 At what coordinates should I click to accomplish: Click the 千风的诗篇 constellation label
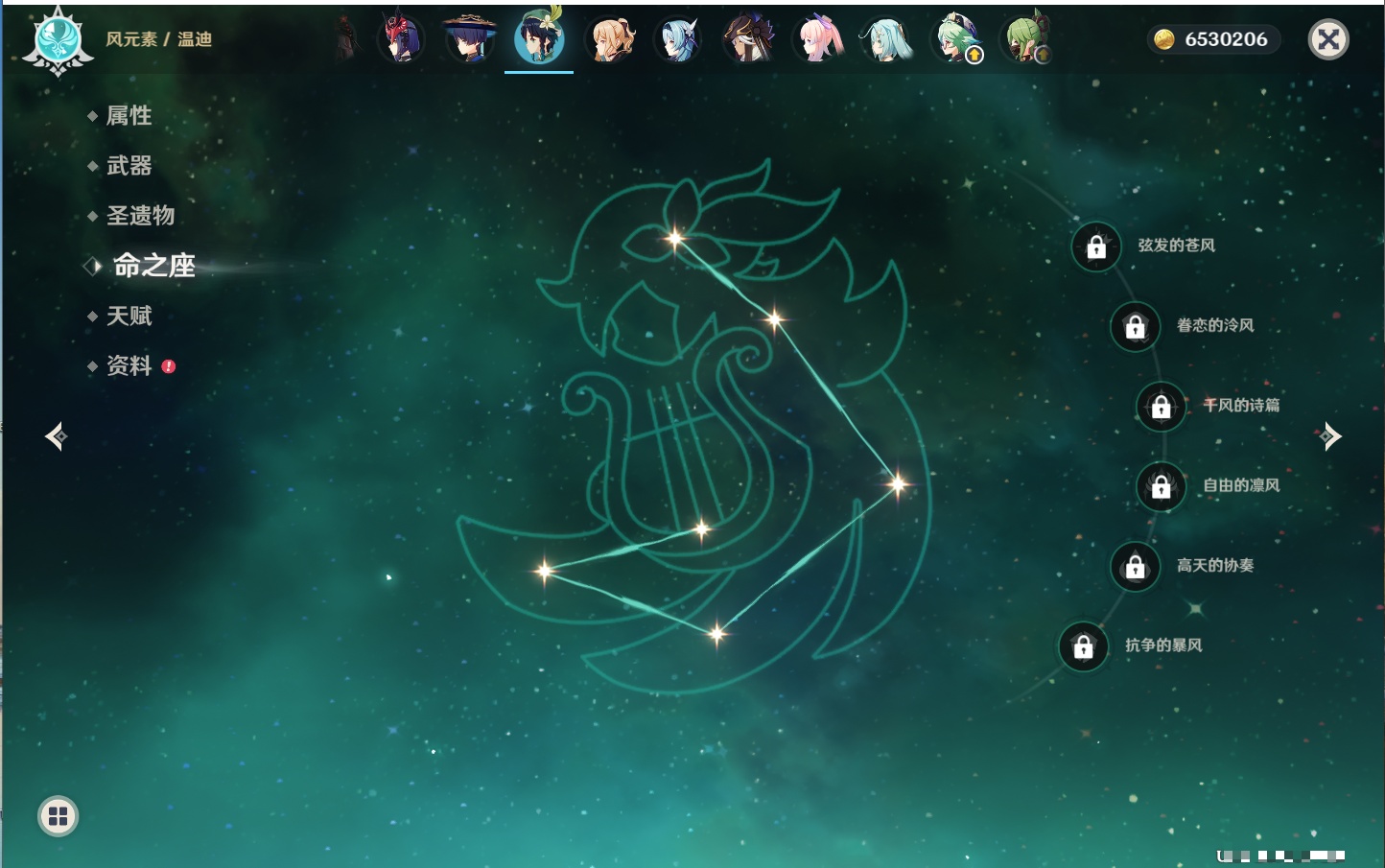pos(1241,405)
